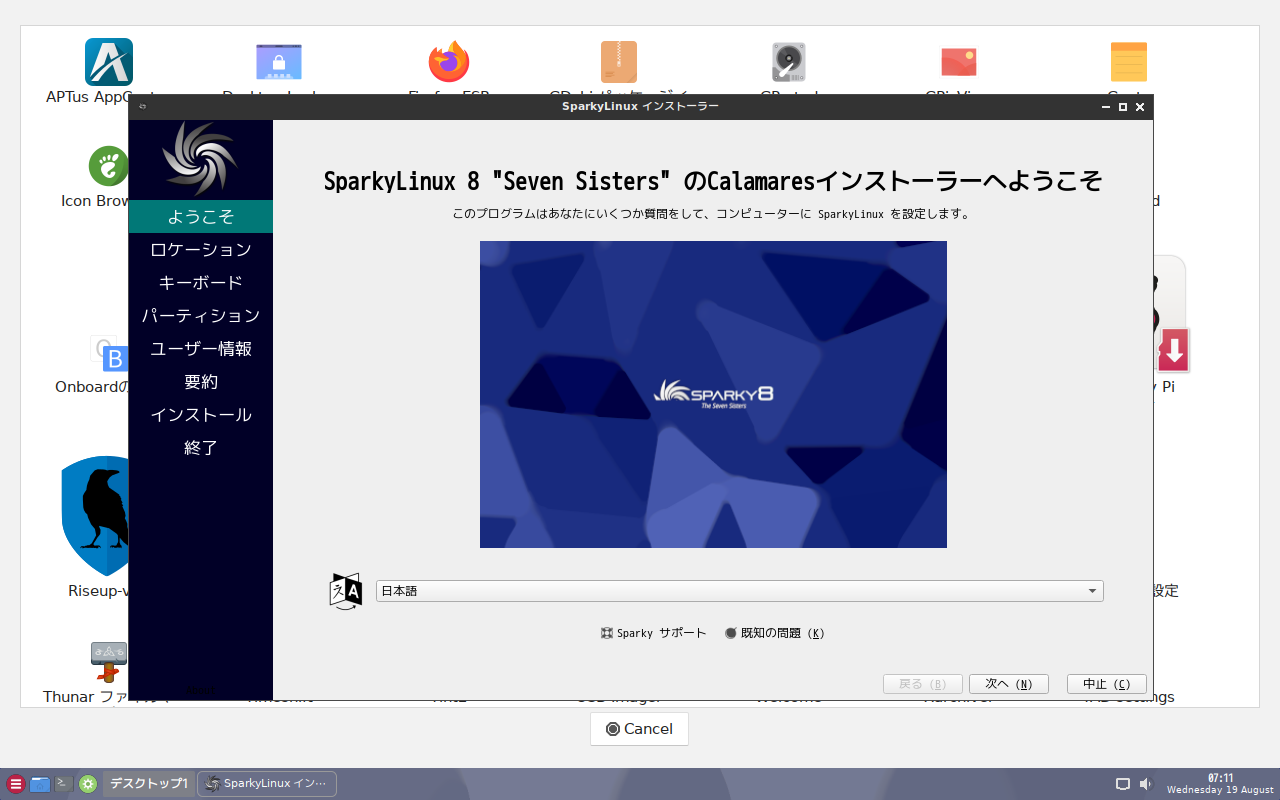Screen dimensions: 1280x800
Task: Open the GDebi package installer icon
Action: (619, 62)
